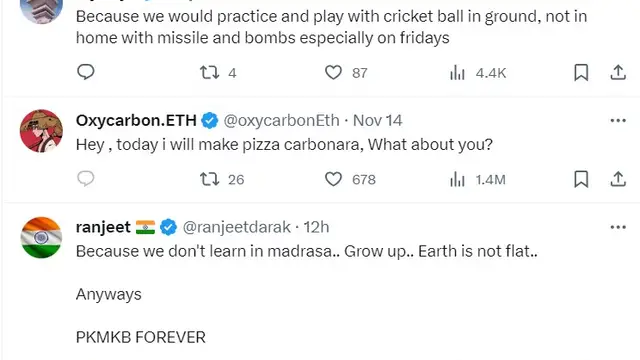Open the Nov 14 tweet timestamp
This screenshot has height=360, width=640.
click(x=378, y=120)
